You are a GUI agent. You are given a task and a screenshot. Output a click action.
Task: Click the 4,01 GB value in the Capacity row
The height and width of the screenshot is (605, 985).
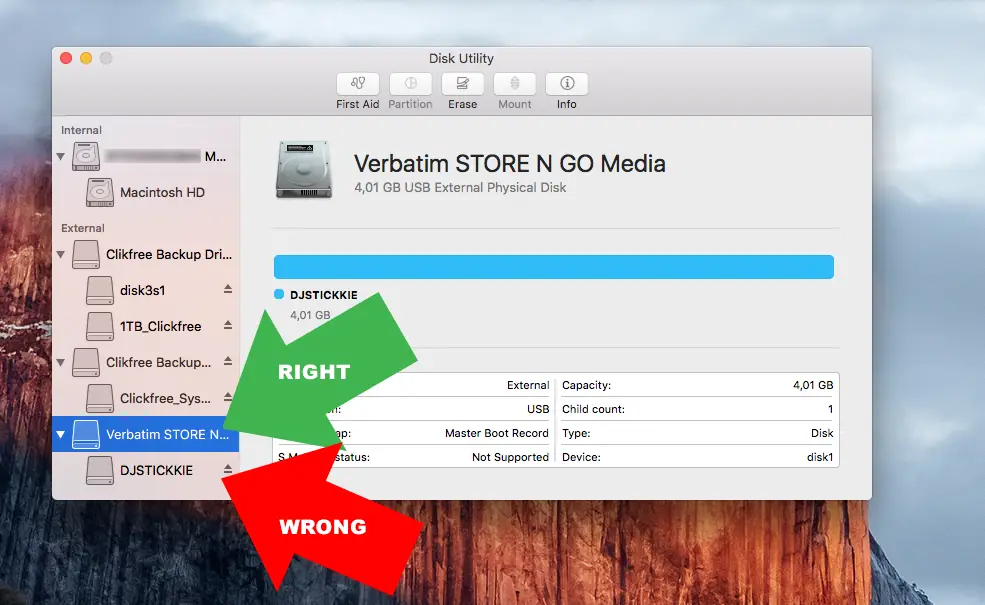[x=813, y=385]
